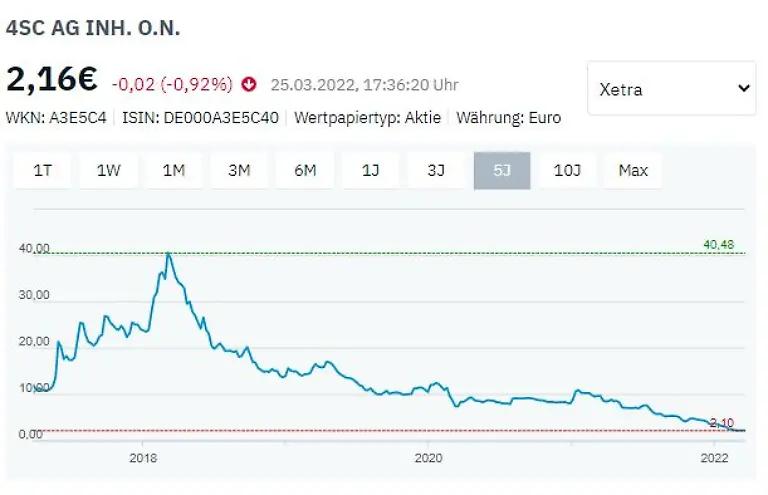Select the 1J one-year range
Viewport: 768px width, 495px height.
pos(371,170)
